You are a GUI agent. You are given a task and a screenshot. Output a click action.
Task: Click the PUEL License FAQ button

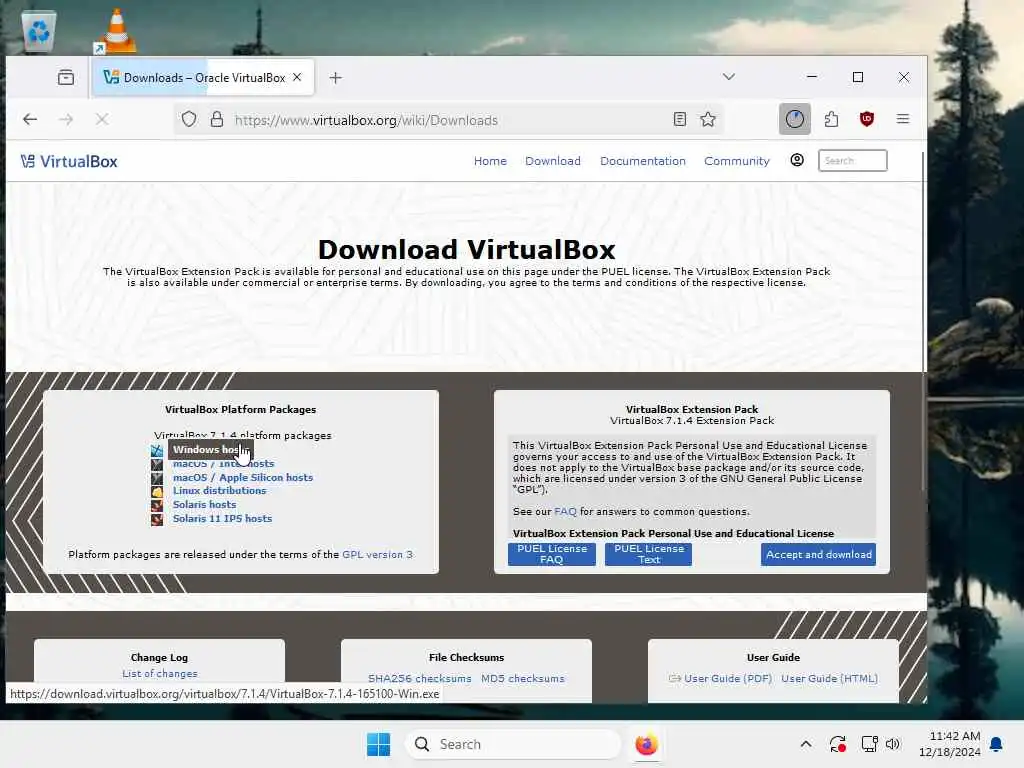[552, 554]
